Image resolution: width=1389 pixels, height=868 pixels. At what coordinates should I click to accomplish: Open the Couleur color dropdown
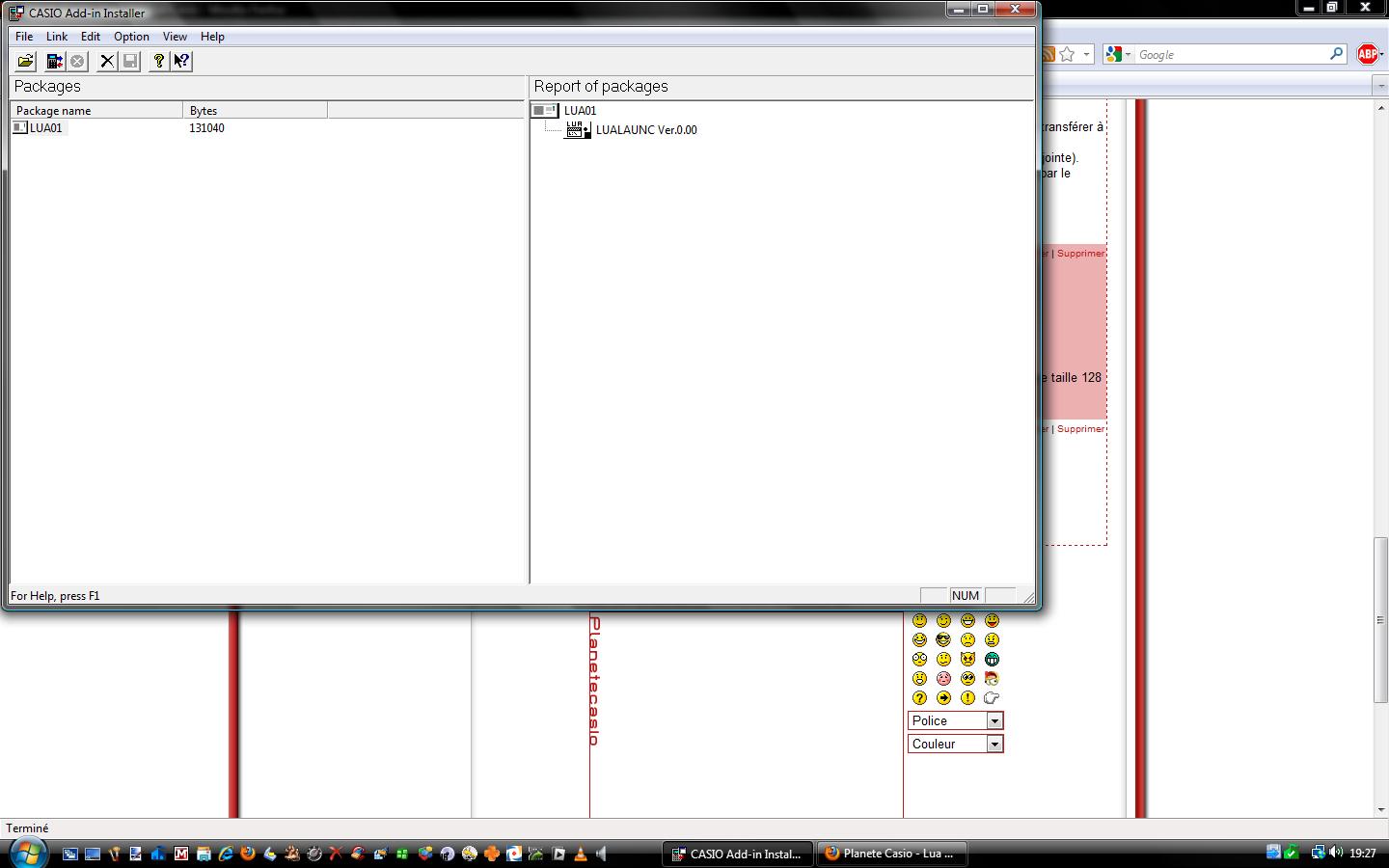pyautogui.click(x=955, y=744)
